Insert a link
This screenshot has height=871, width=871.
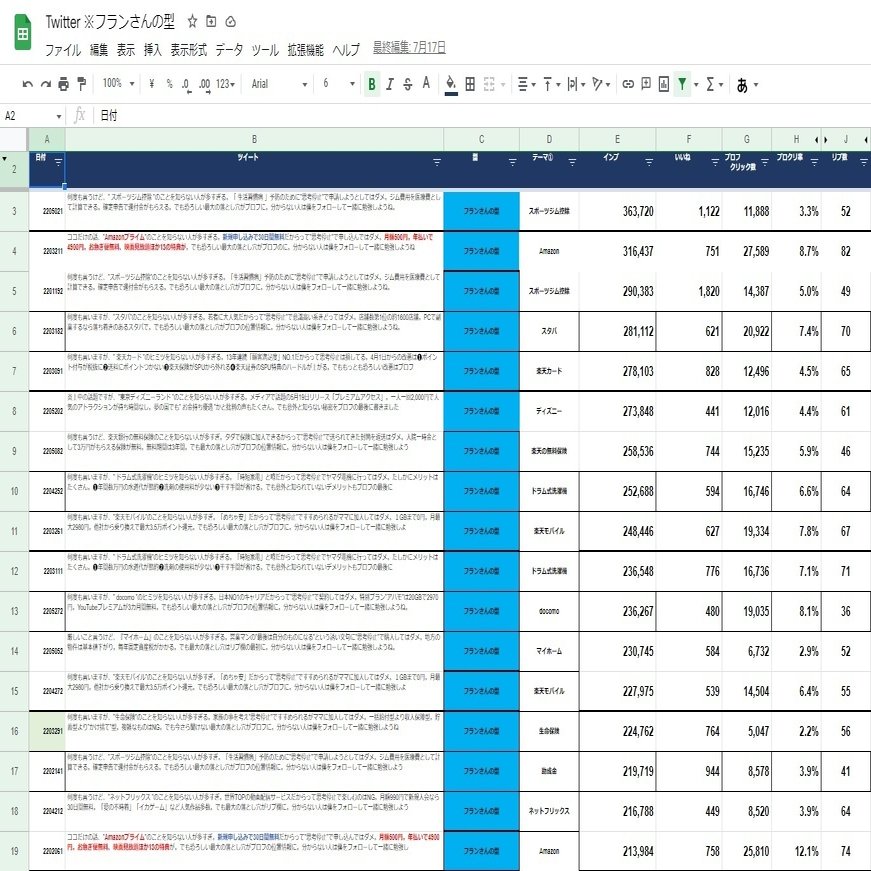tap(628, 84)
